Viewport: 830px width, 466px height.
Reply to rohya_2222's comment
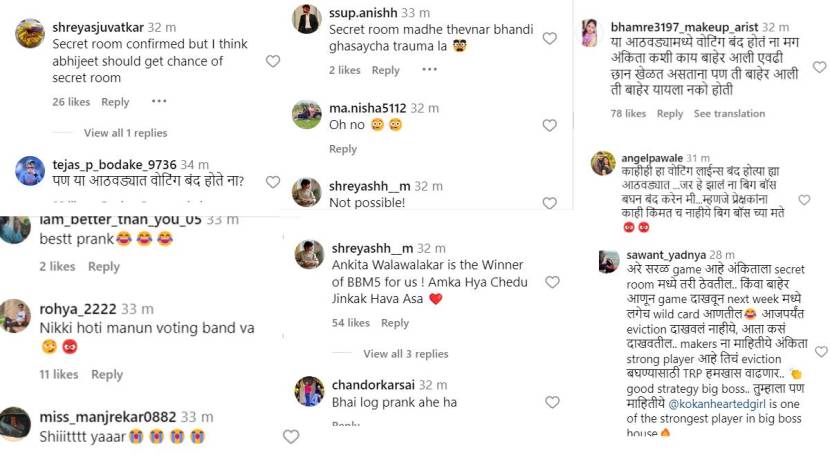click(x=107, y=375)
